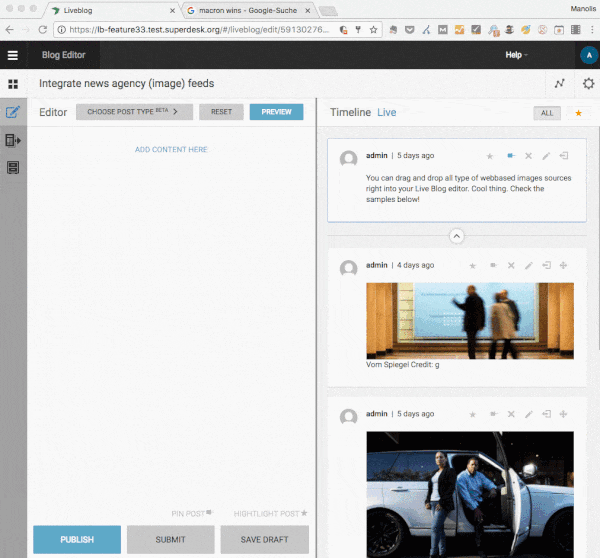Click the timeline vertical scrollbar
This screenshot has width=600, height=558.
[x=598, y=237]
